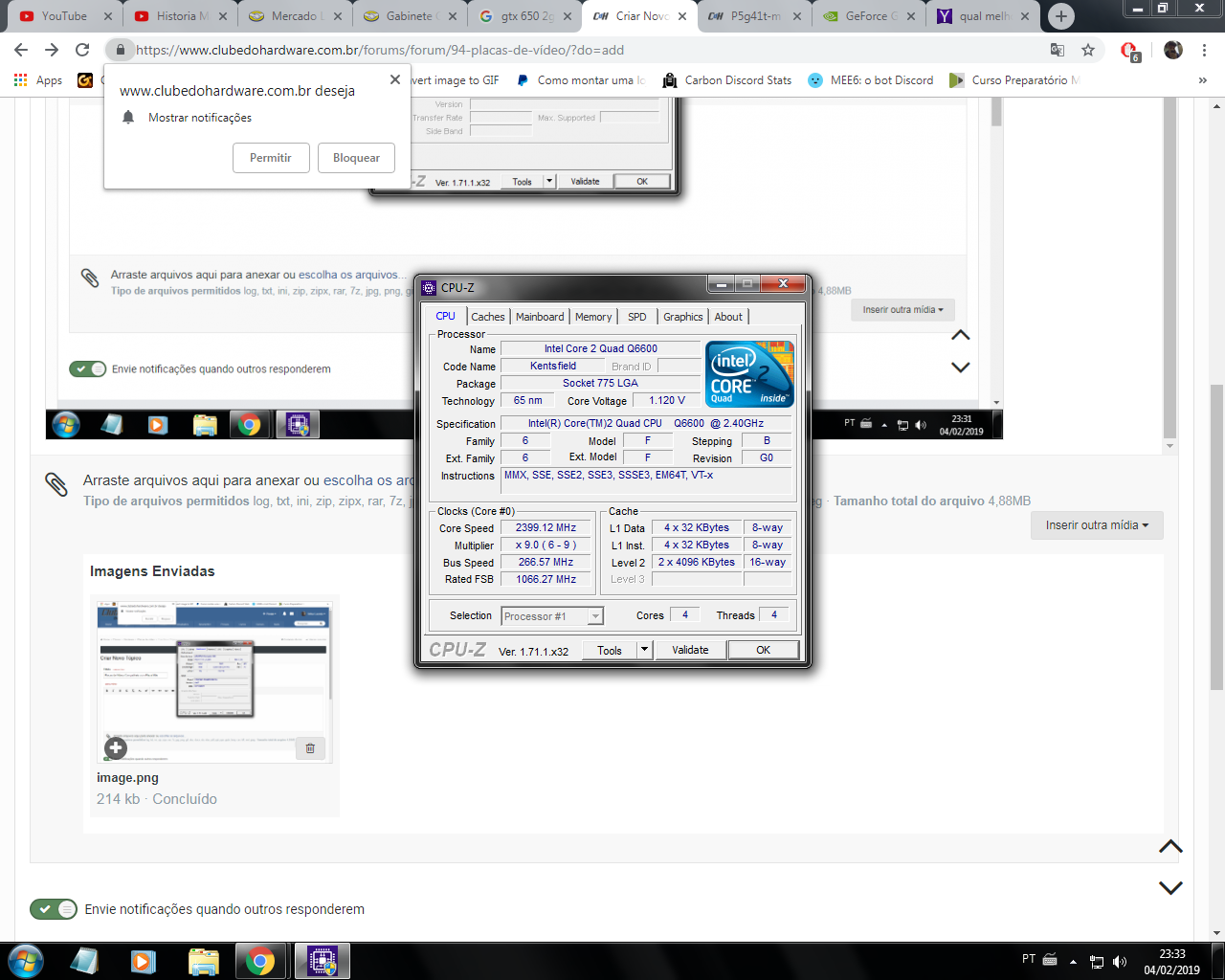Image resolution: width=1225 pixels, height=980 pixels.
Task: Switch to the 'qual melh' Yahoo tab
Action: [985, 16]
